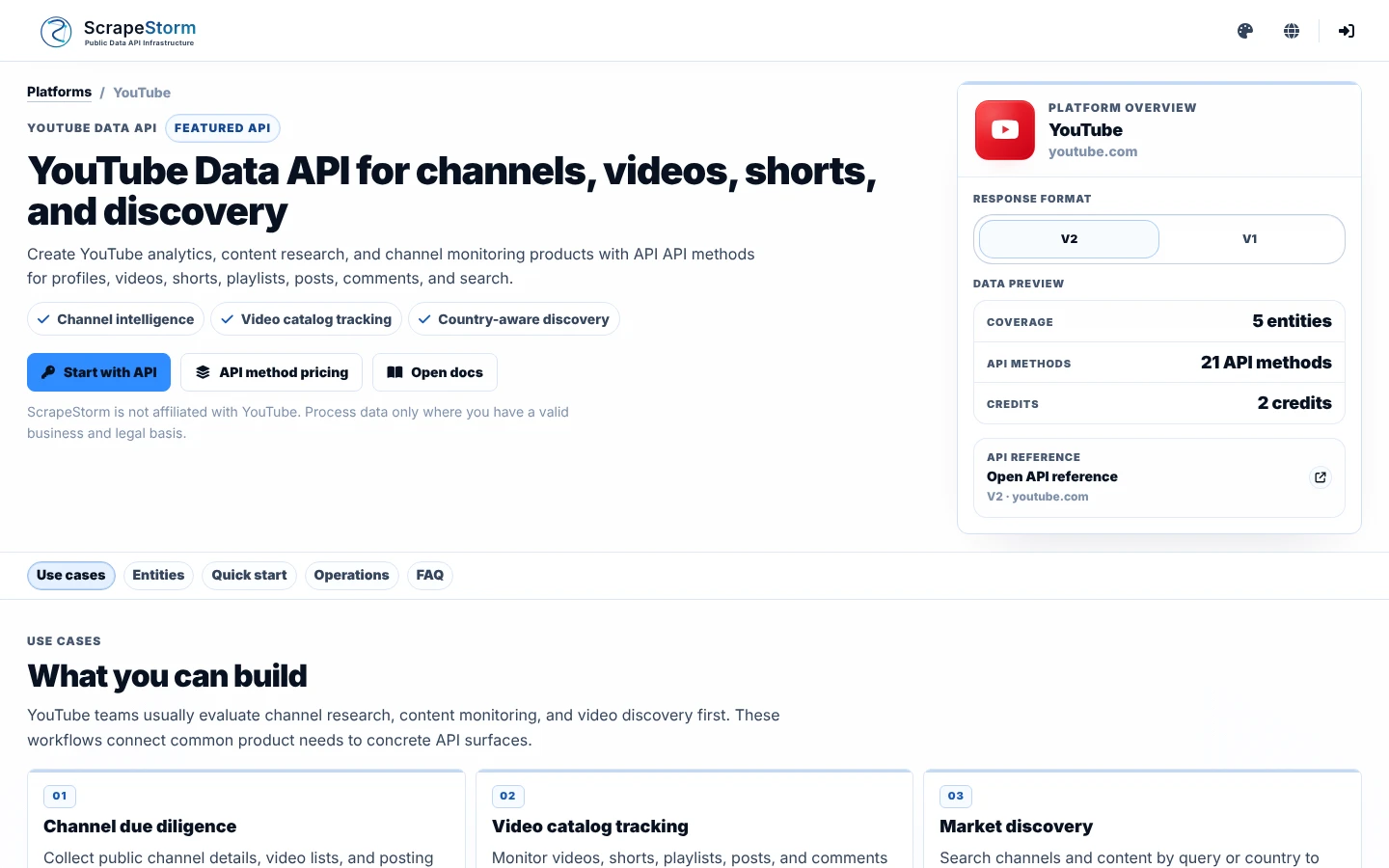The height and width of the screenshot is (868, 1389).
Task: Click the 03 use case number badge
Action: click(x=956, y=796)
